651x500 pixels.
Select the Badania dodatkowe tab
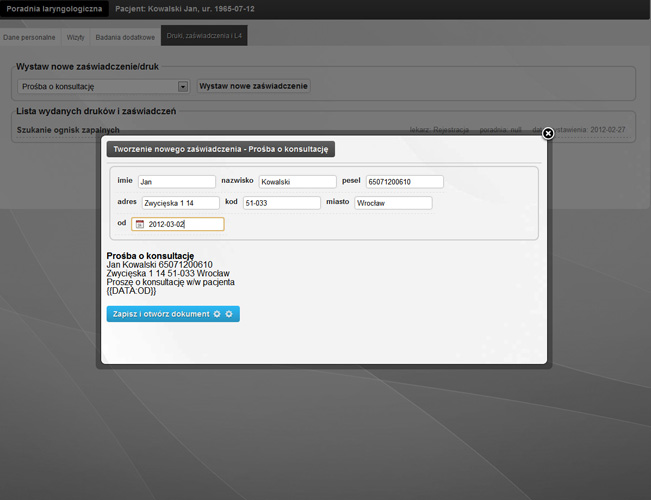125,37
